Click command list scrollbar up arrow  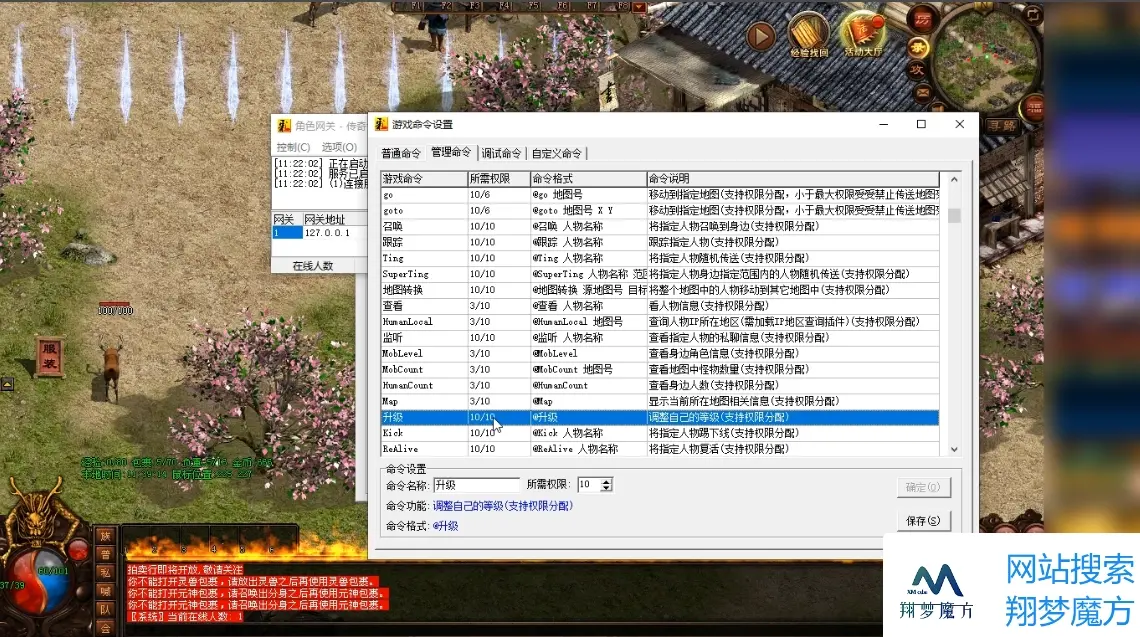click(954, 179)
